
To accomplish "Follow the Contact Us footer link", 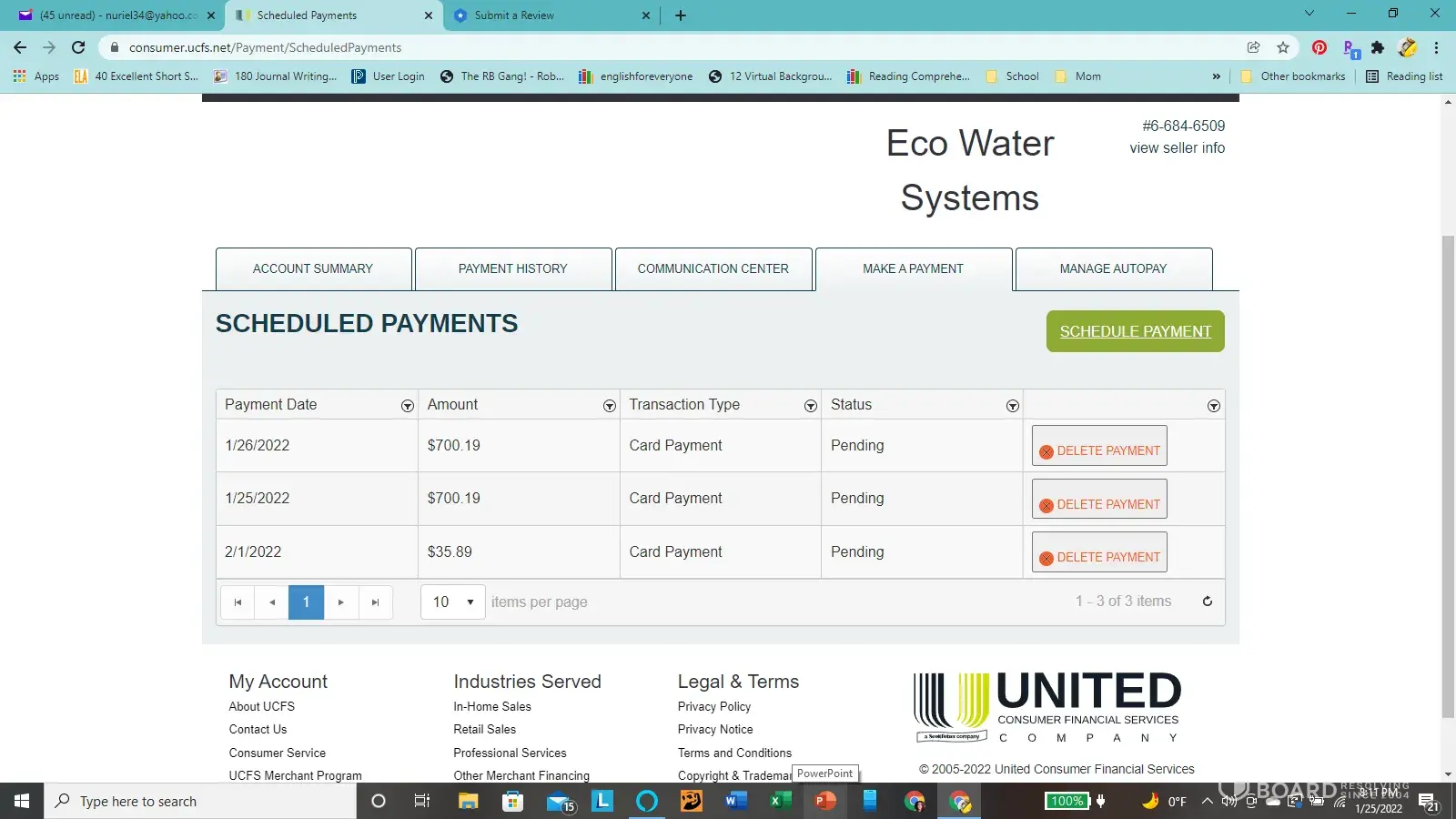I will point(258,730).
